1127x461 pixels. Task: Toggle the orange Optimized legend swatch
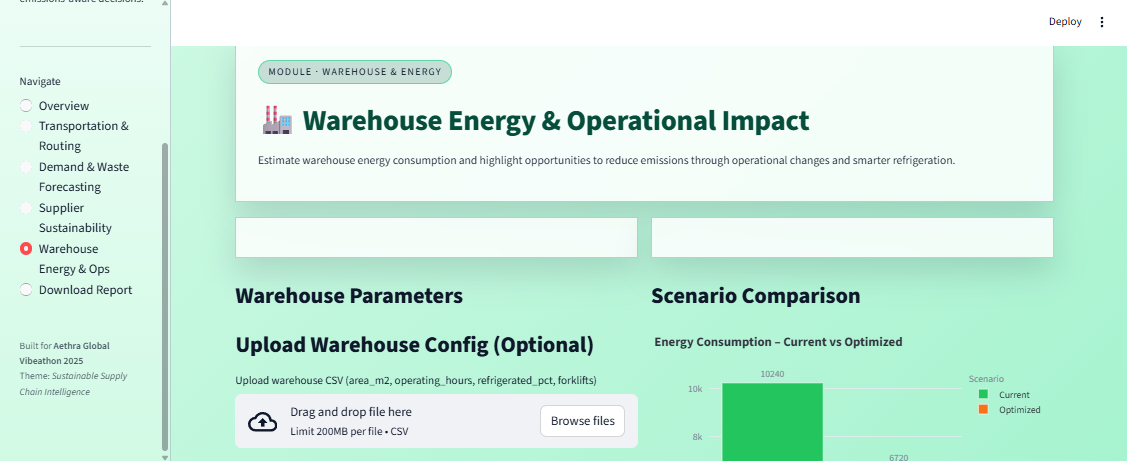point(983,409)
